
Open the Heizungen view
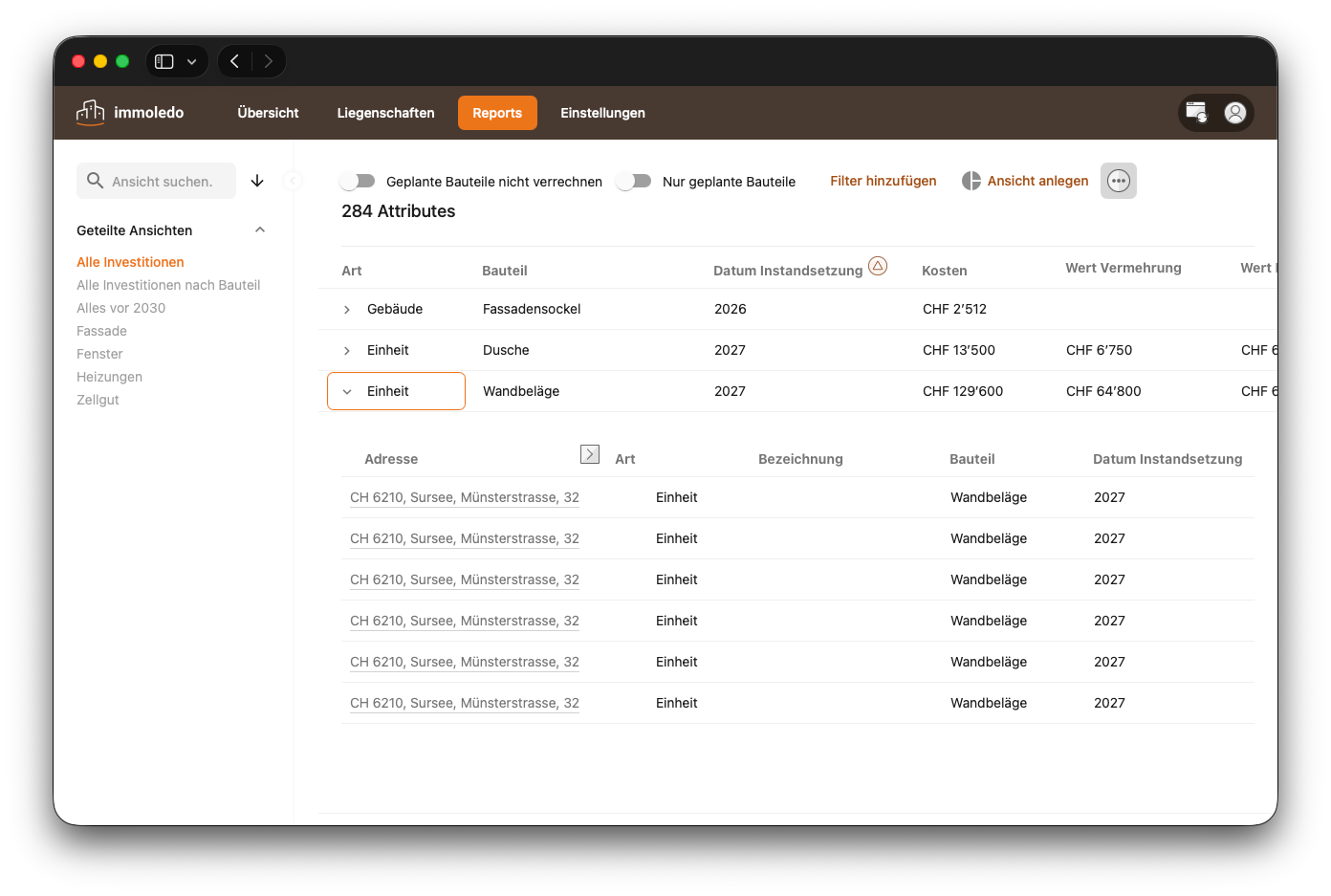coord(109,377)
